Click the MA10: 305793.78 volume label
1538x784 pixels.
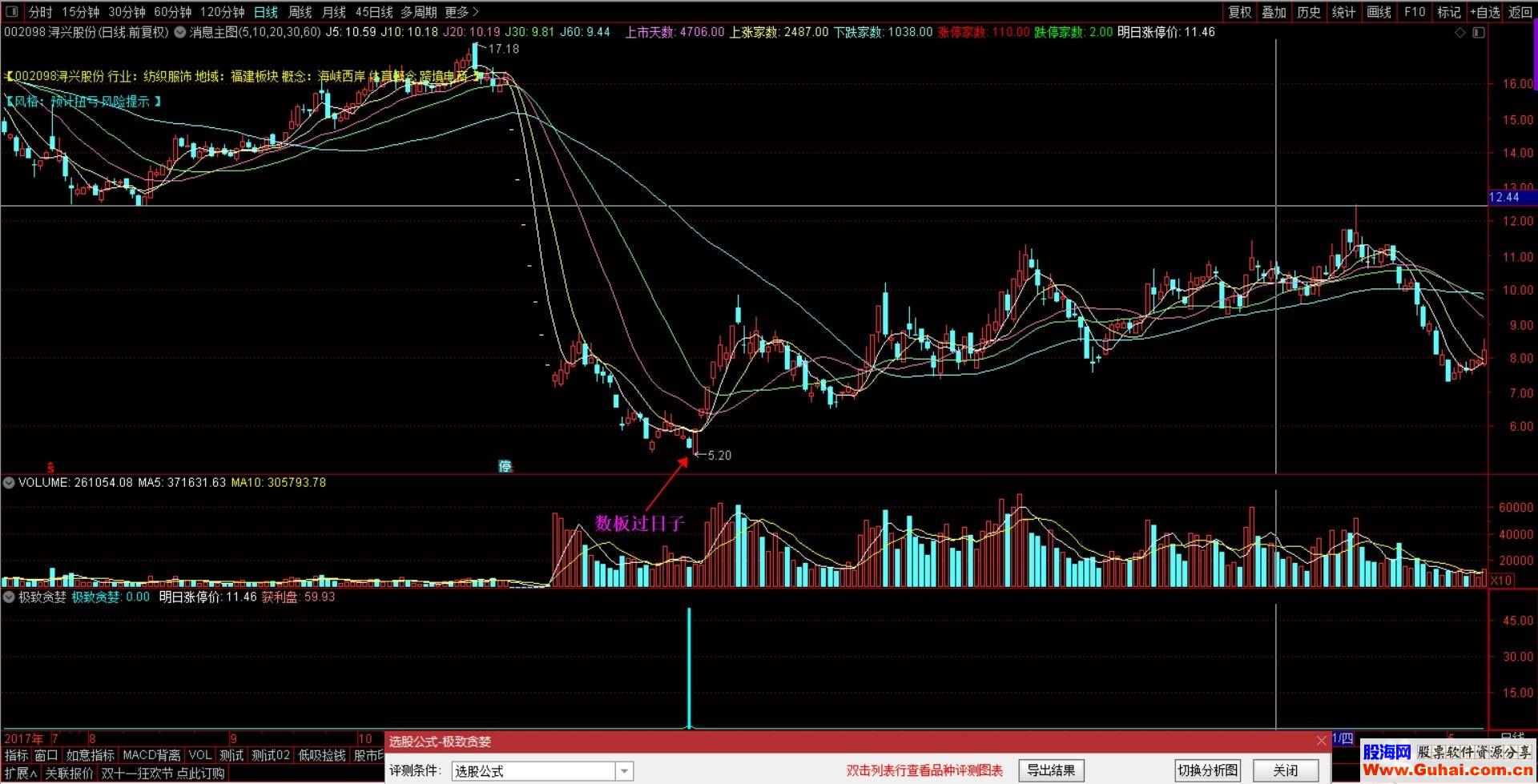[x=278, y=483]
